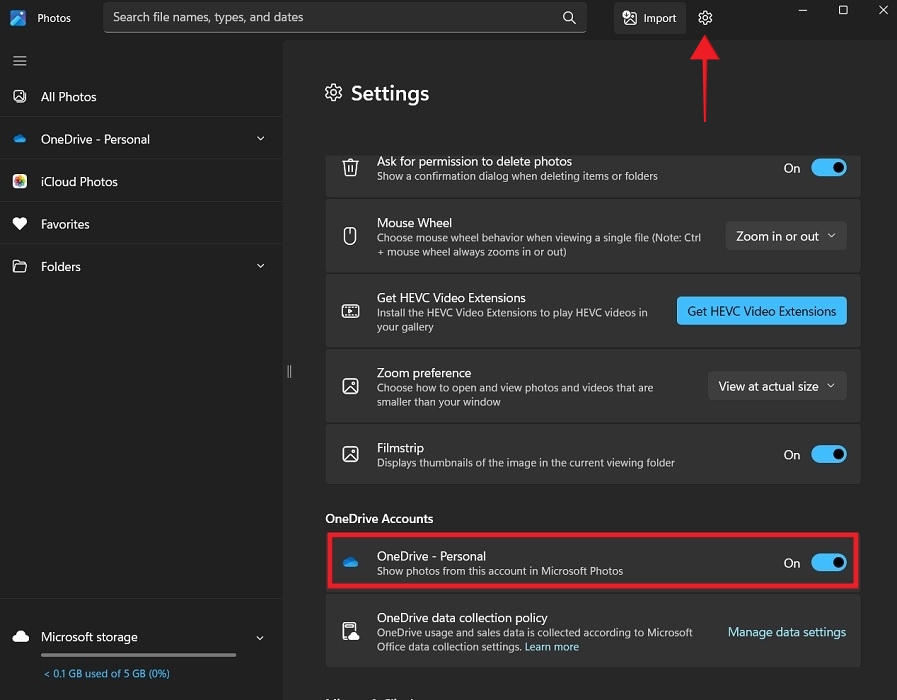This screenshot has height=700, width=897.
Task: Open the Settings gear icon
Action: pos(705,17)
